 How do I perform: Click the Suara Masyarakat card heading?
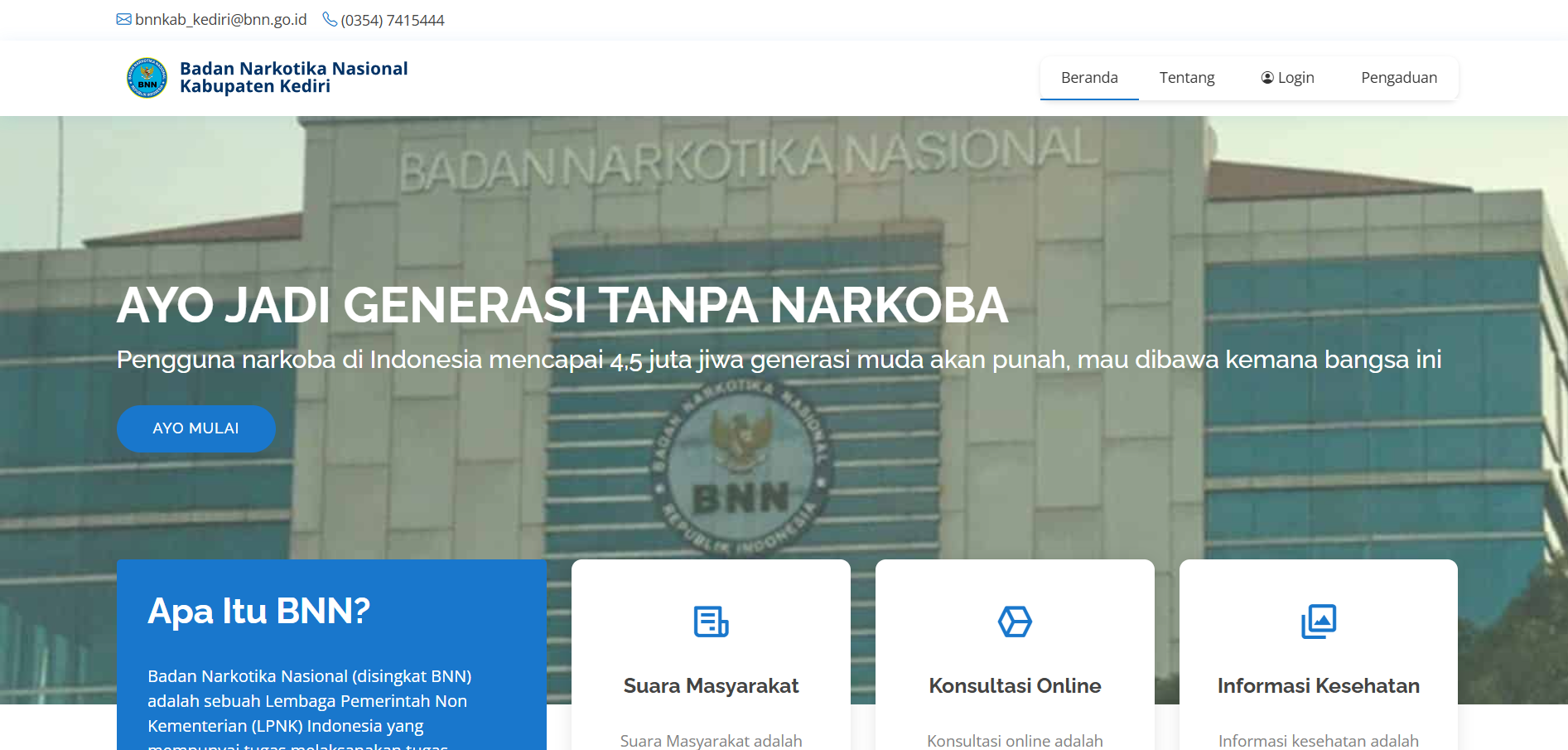click(711, 686)
